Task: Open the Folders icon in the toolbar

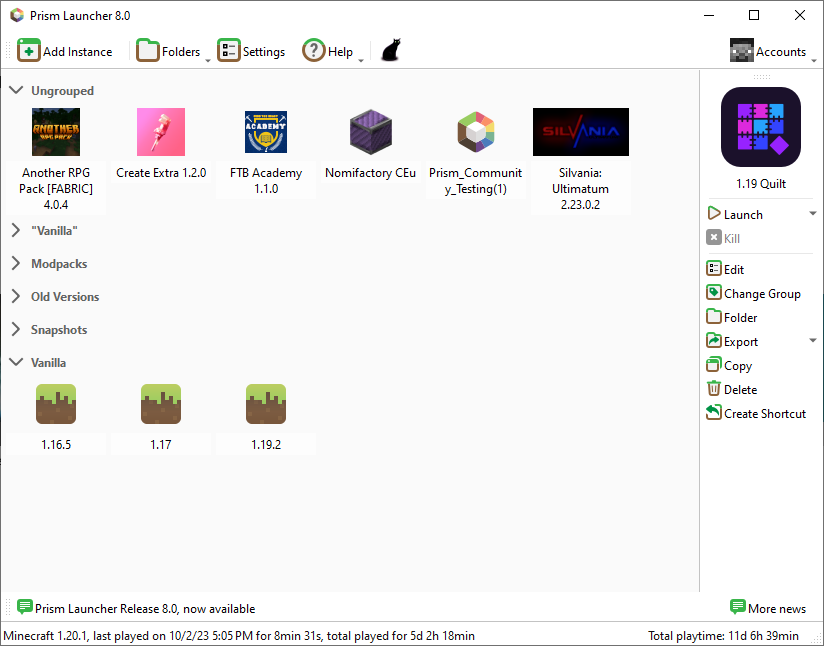Action: 146,50
